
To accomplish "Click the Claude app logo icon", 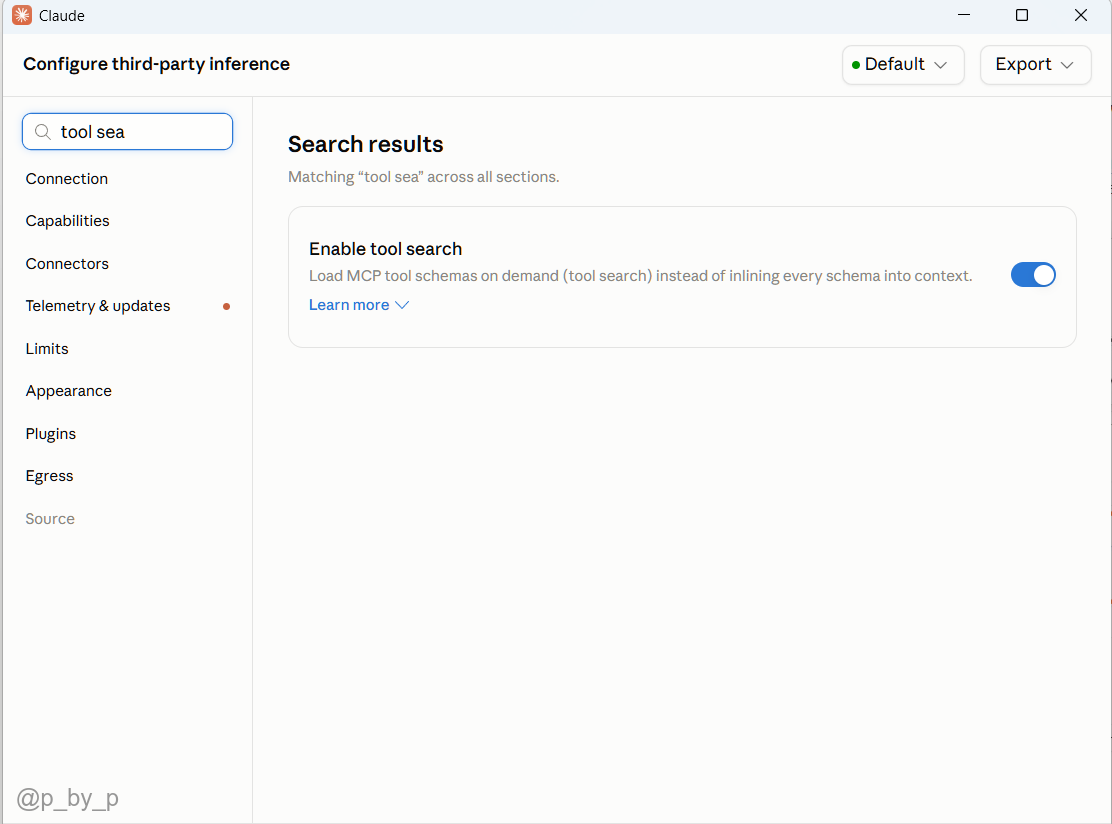I will click(x=22, y=15).
